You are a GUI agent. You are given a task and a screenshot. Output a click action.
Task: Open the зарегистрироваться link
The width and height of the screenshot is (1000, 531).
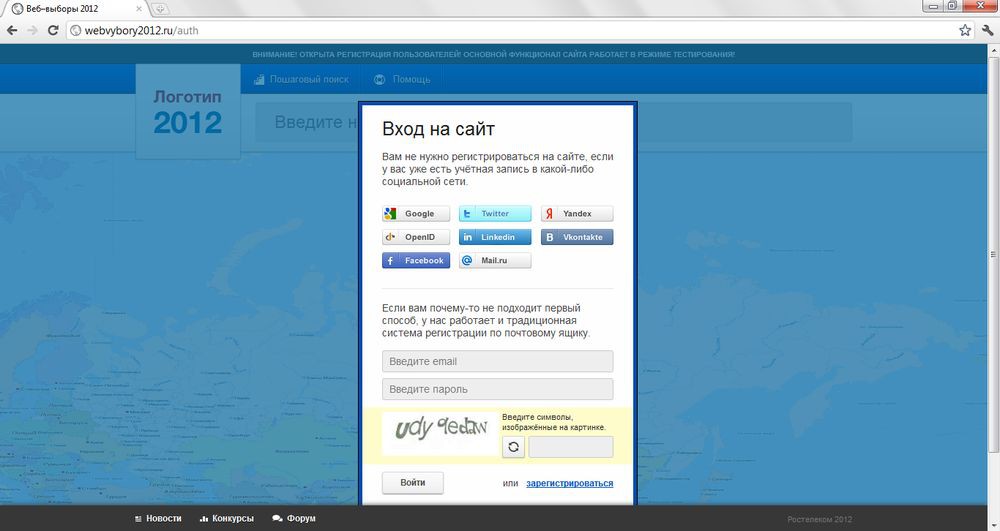click(569, 484)
